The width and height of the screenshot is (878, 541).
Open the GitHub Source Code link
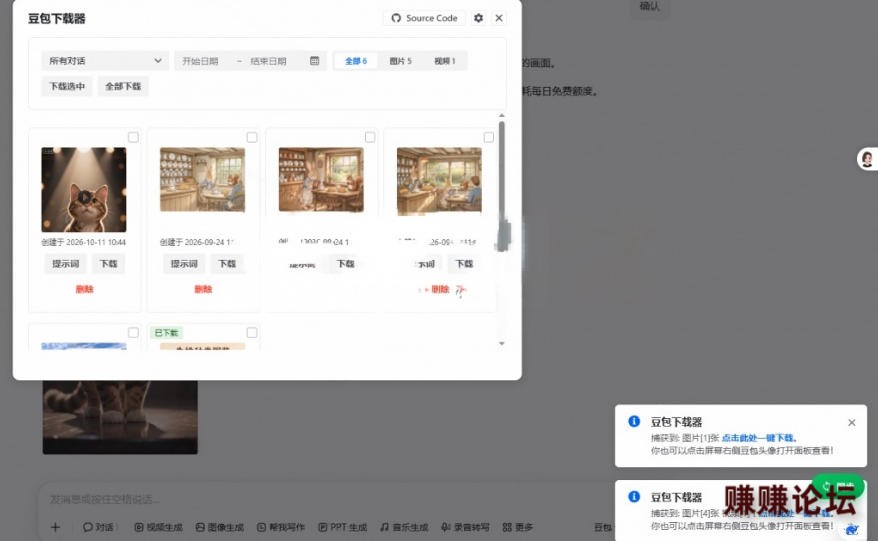point(424,18)
